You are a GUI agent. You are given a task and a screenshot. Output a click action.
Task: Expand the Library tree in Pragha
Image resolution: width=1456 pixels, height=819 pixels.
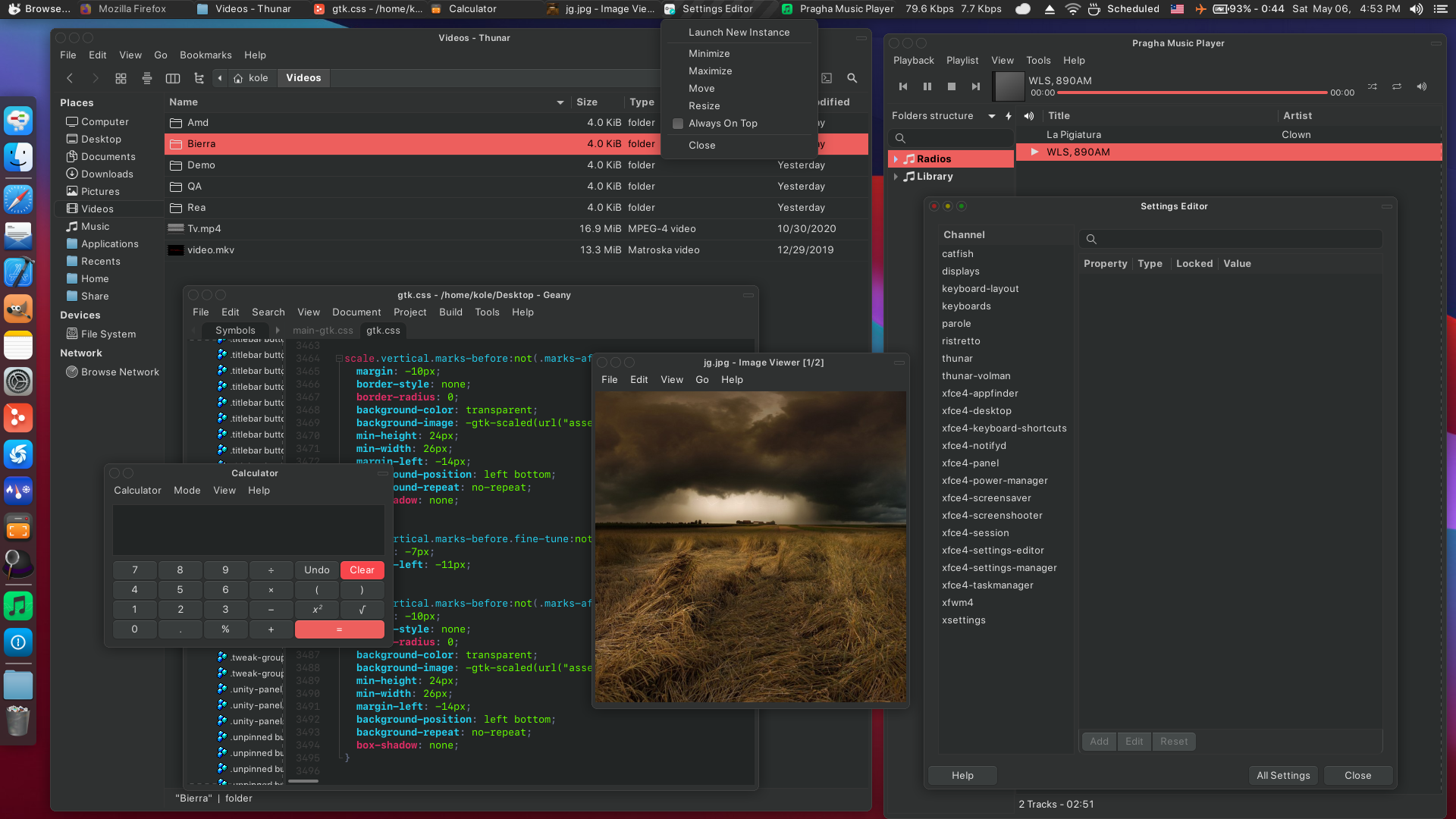896,177
